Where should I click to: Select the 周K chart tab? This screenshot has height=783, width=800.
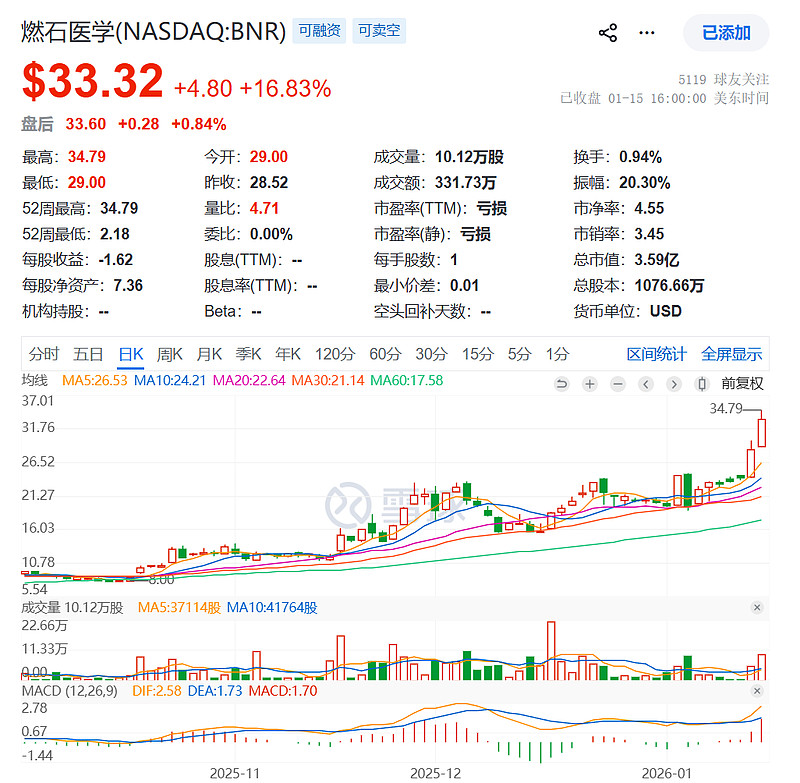[169, 353]
